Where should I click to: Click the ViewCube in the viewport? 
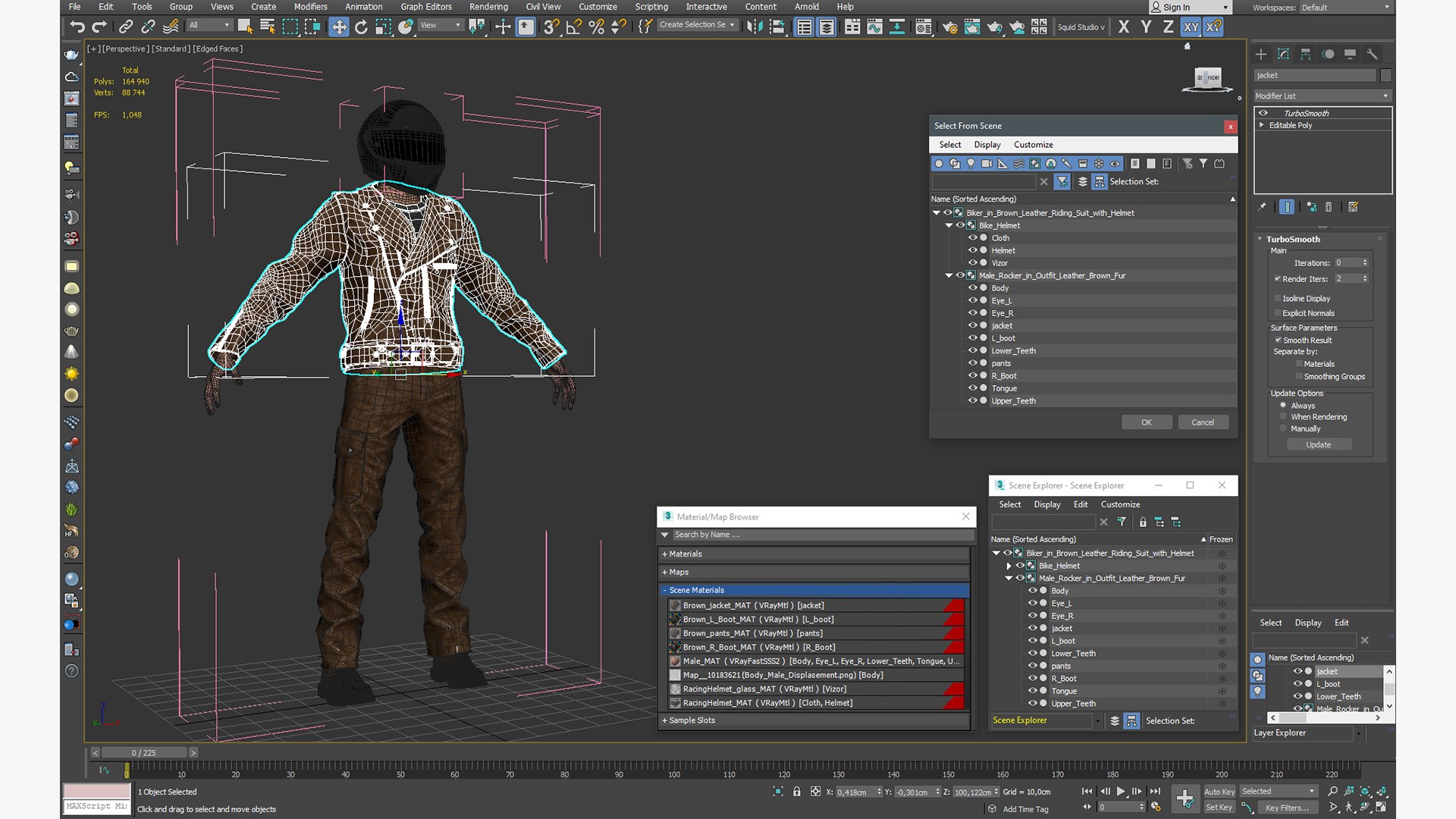coord(1207,79)
